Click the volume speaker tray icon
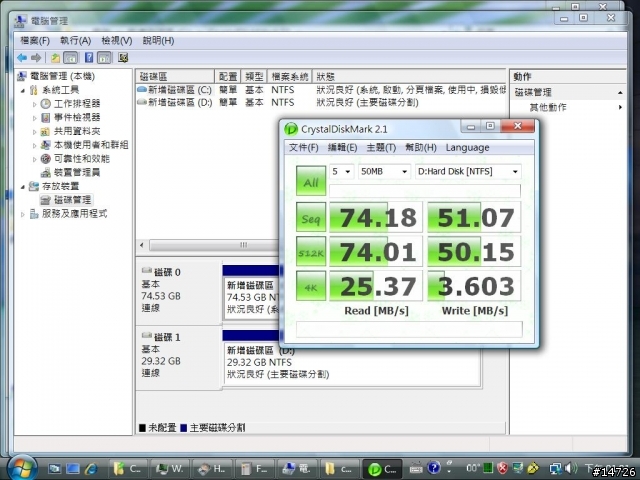Viewport: 640px width, 480px height. coord(571,468)
